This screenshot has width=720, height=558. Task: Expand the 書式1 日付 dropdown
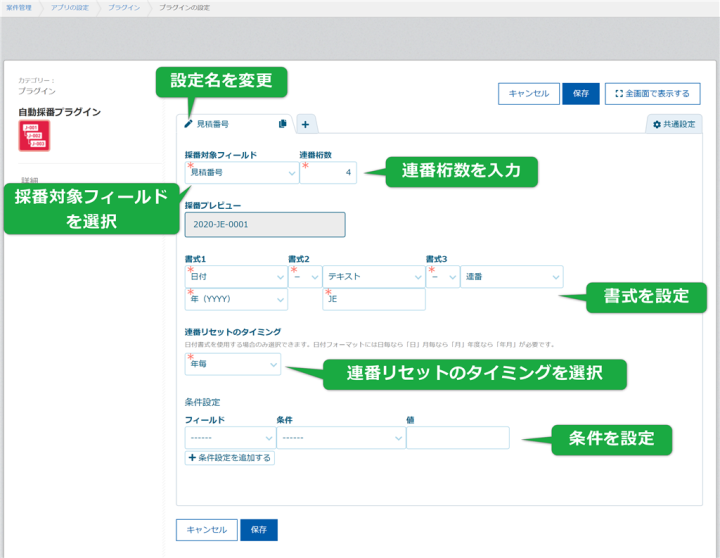coord(236,276)
